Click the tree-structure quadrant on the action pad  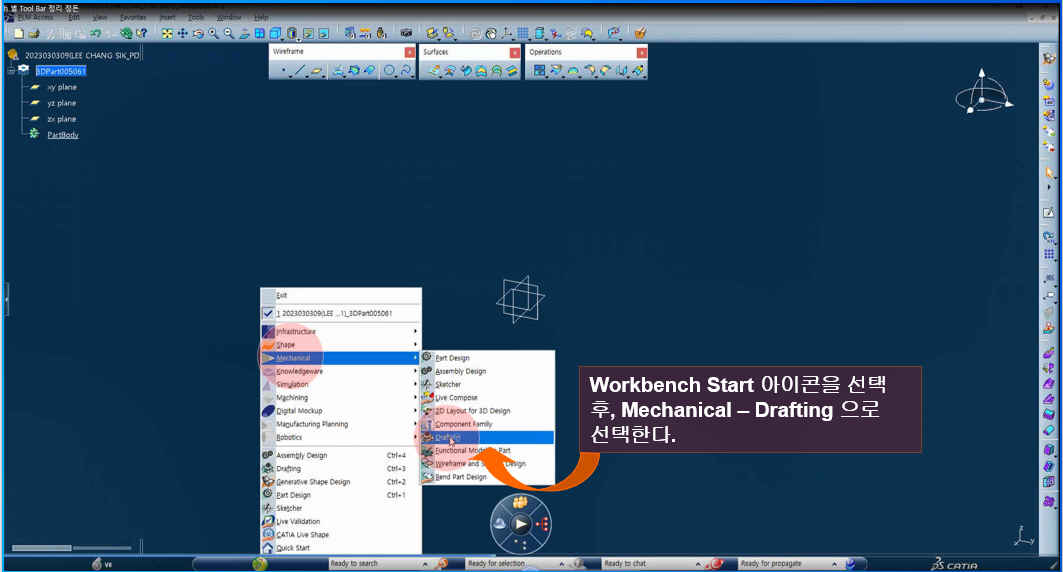541,524
